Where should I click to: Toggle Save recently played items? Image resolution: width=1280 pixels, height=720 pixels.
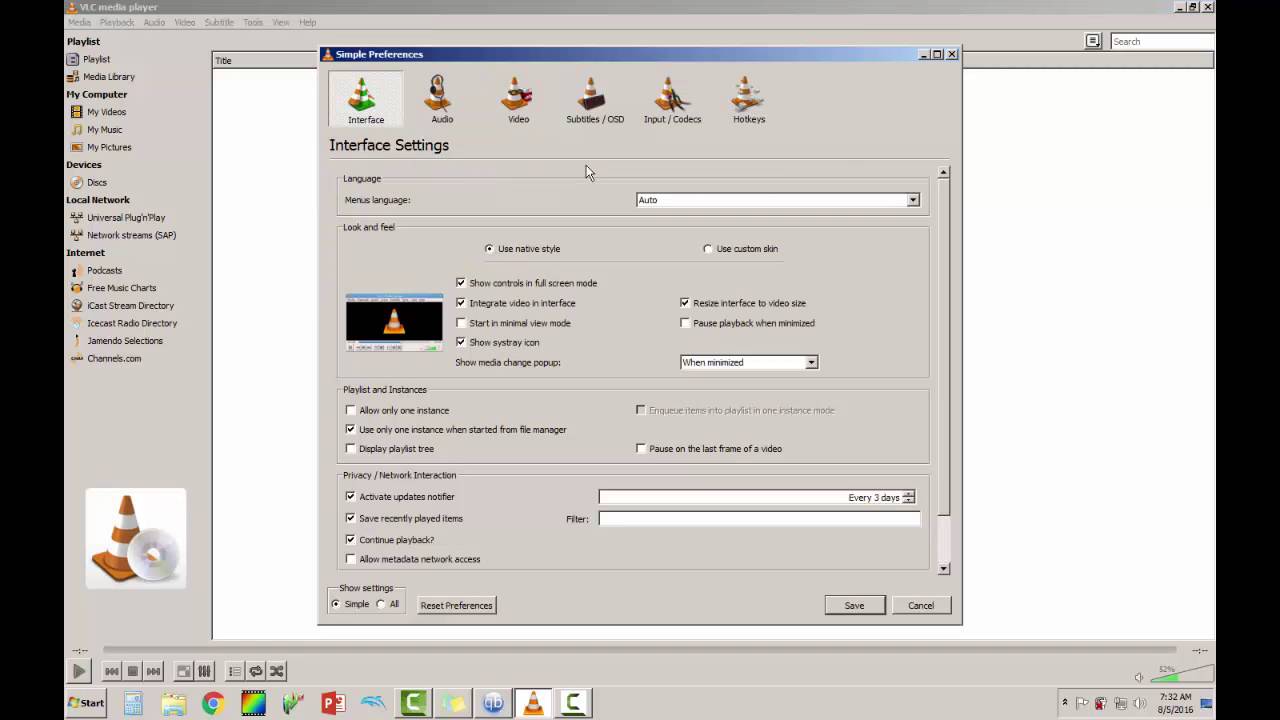tap(350, 518)
